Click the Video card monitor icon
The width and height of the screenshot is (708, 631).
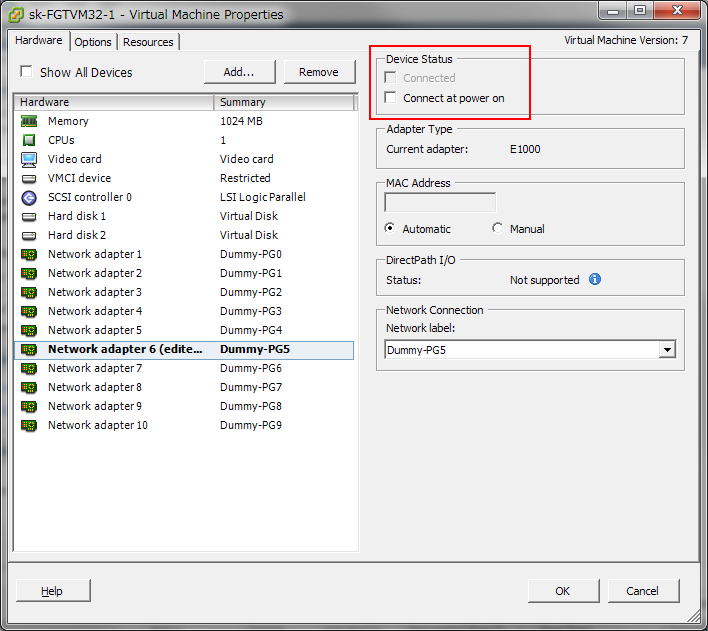[x=29, y=159]
